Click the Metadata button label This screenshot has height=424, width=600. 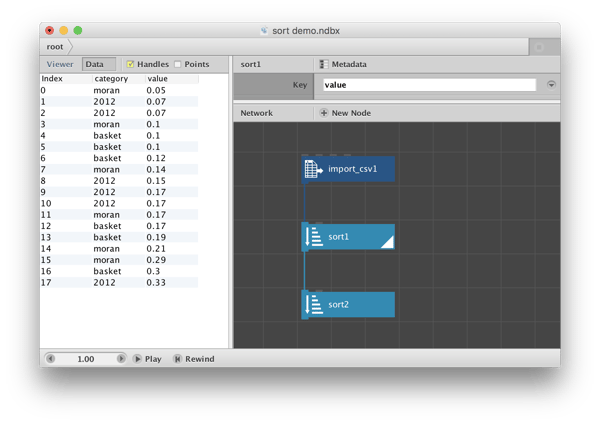349,64
